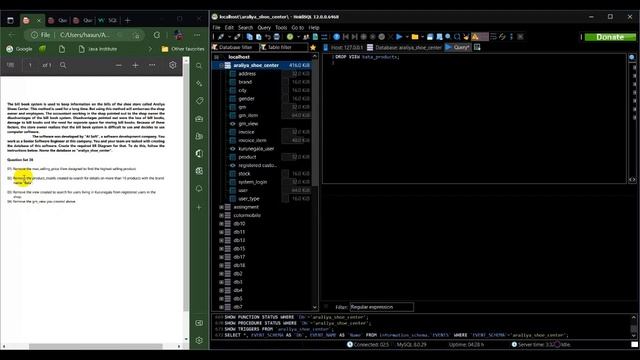Click the Table filter input field
The height and width of the screenshot is (360, 640).
click(283, 47)
